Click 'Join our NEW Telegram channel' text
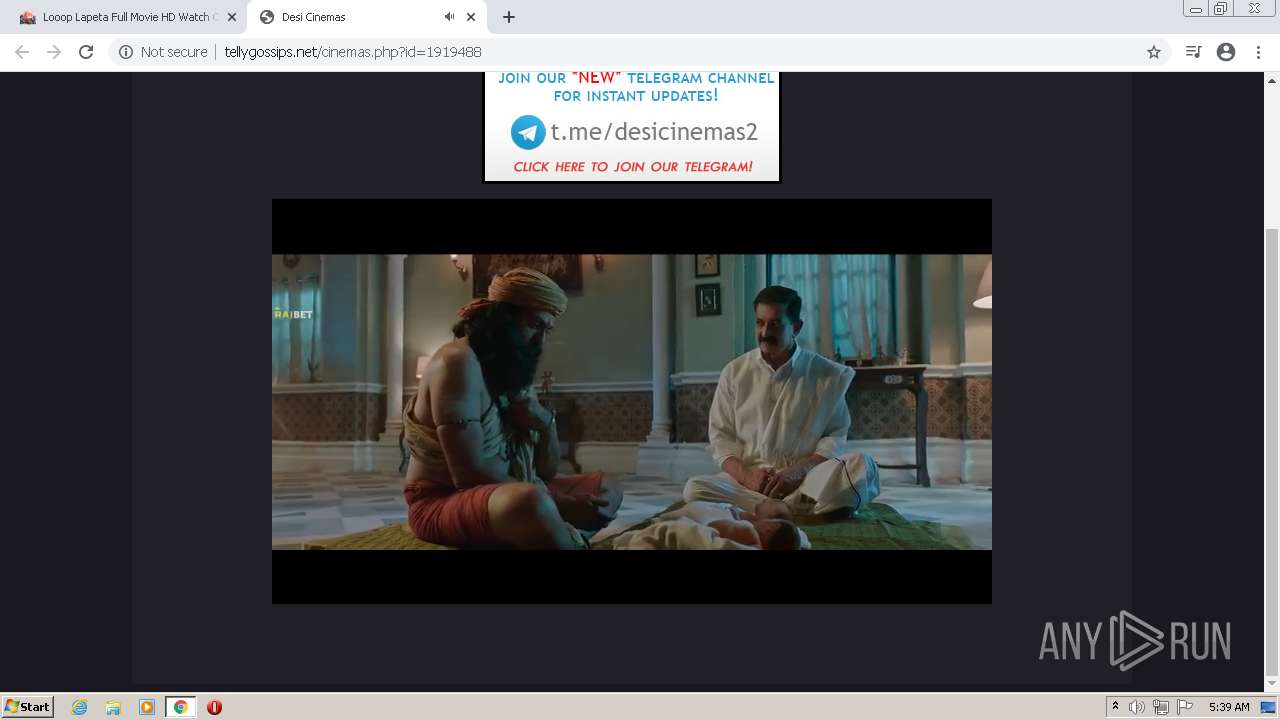1280x720 pixels. pos(636,86)
